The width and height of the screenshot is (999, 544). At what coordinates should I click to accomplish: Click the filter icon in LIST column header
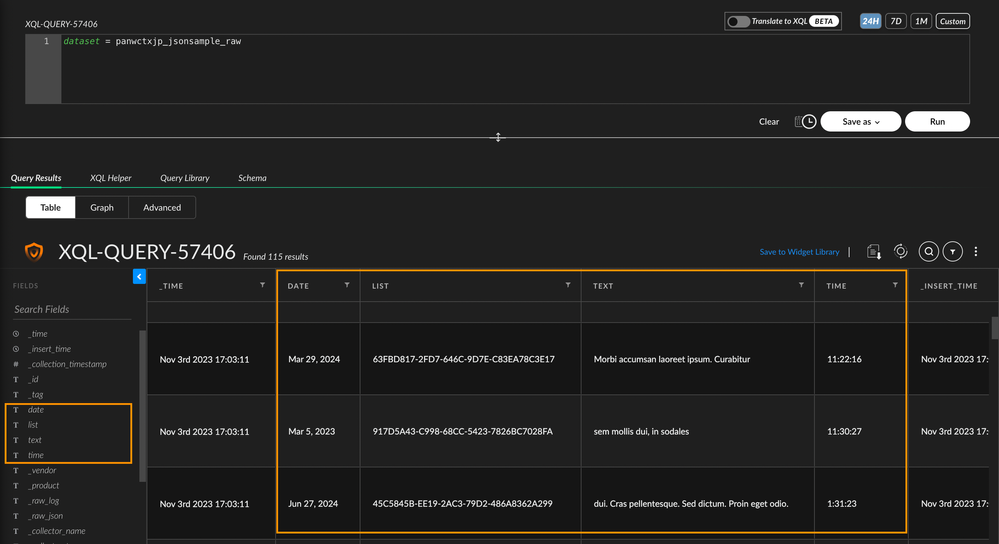point(568,285)
